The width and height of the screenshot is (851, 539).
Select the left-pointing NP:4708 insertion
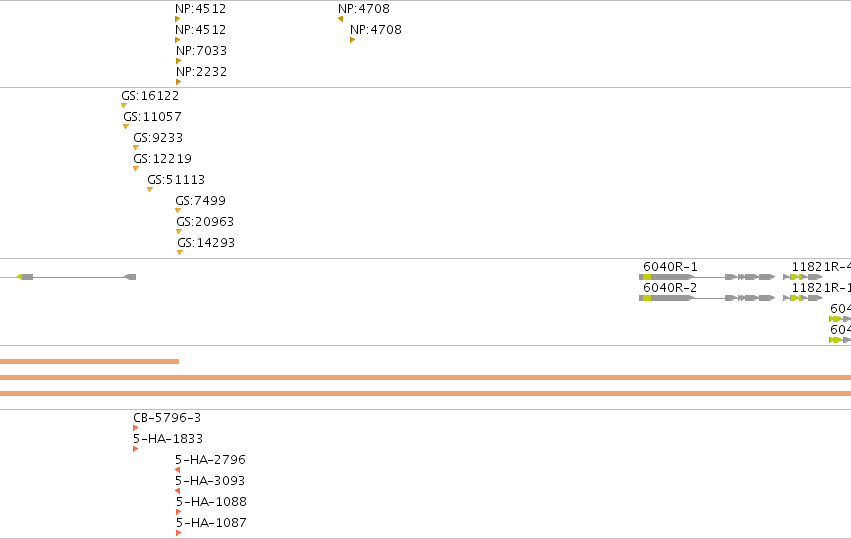340,19
